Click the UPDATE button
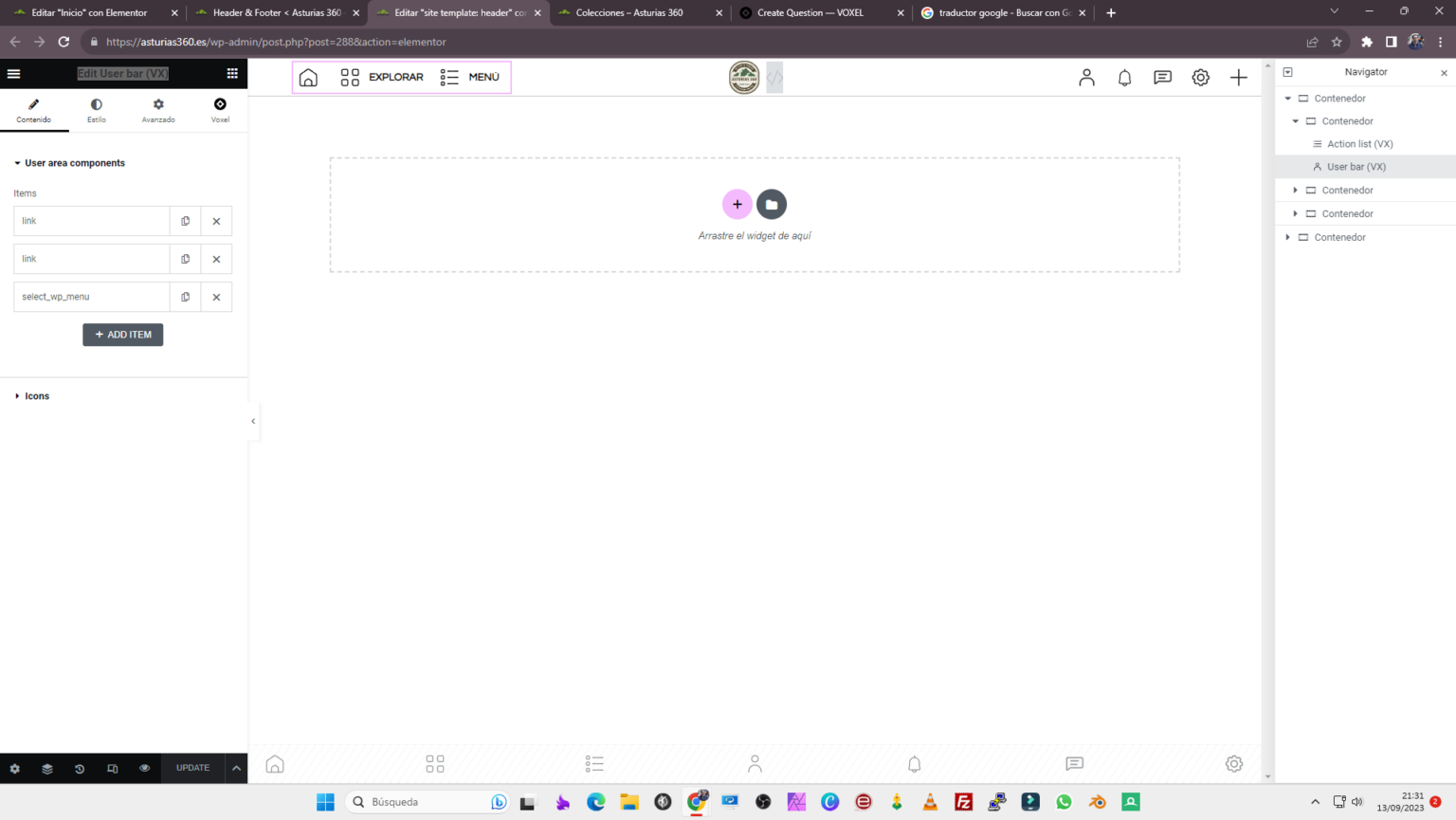This screenshot has width=1456, height=820. 191,768
